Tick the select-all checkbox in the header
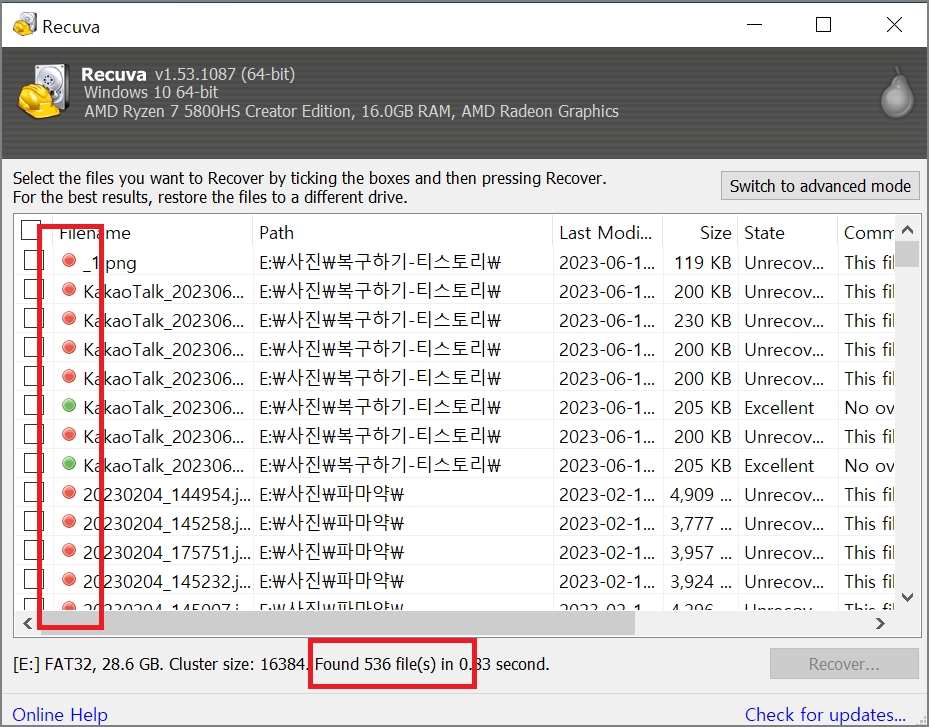Image resolution: width=929 pixels, height=727 pixels. point(30,230)
